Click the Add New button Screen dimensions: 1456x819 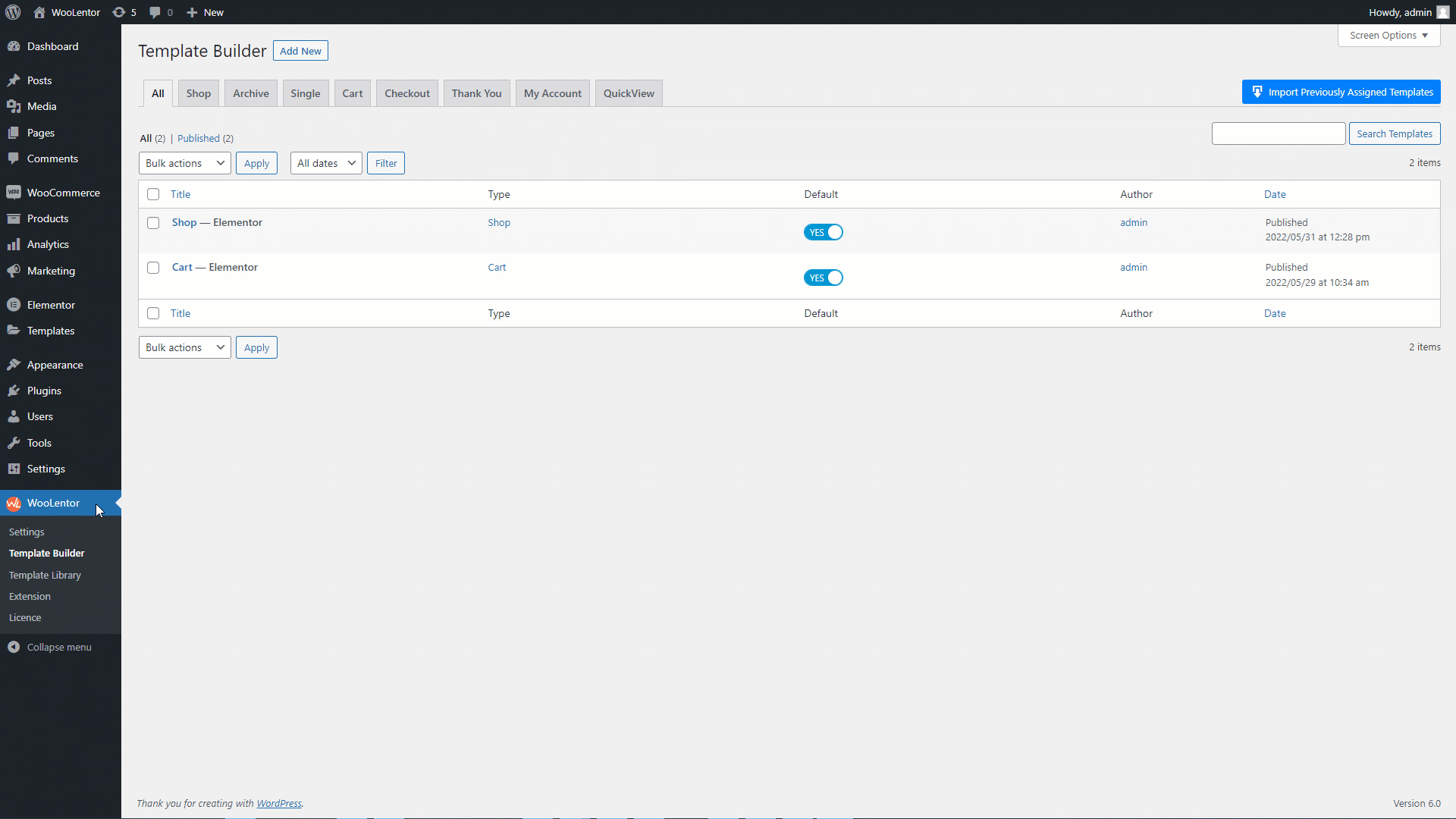point(300,50)
